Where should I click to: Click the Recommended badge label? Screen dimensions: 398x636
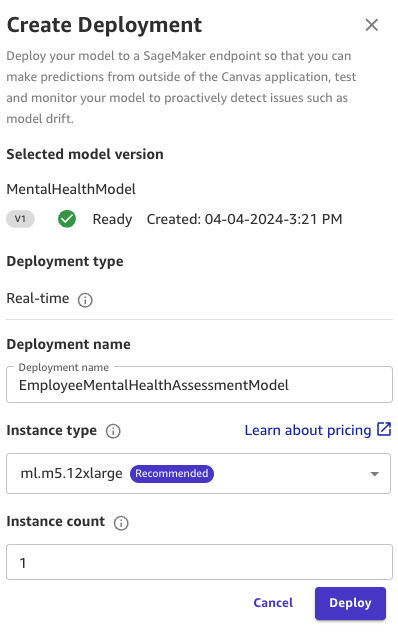tap(172, 474)
